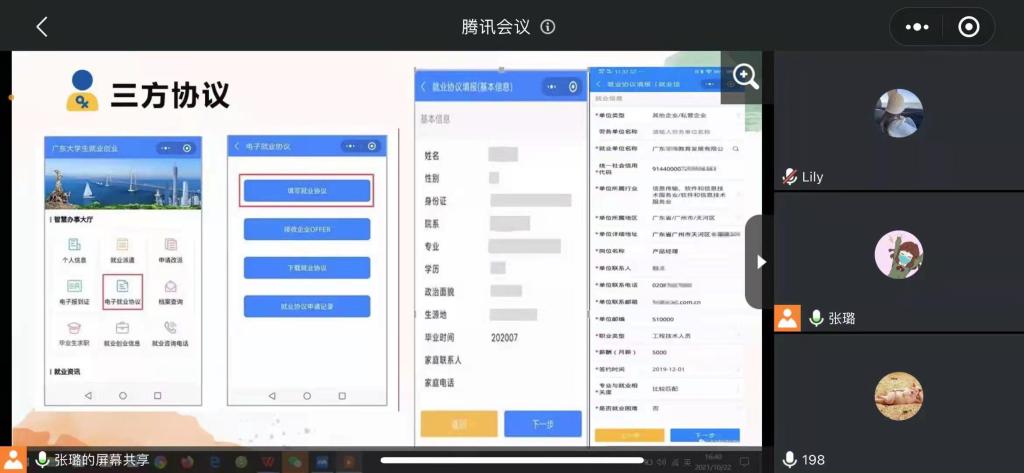The image size is (1024, 473).
Task: Click the orange 返回 button on the 基本信息 form
Action: (x=458, y=423)
